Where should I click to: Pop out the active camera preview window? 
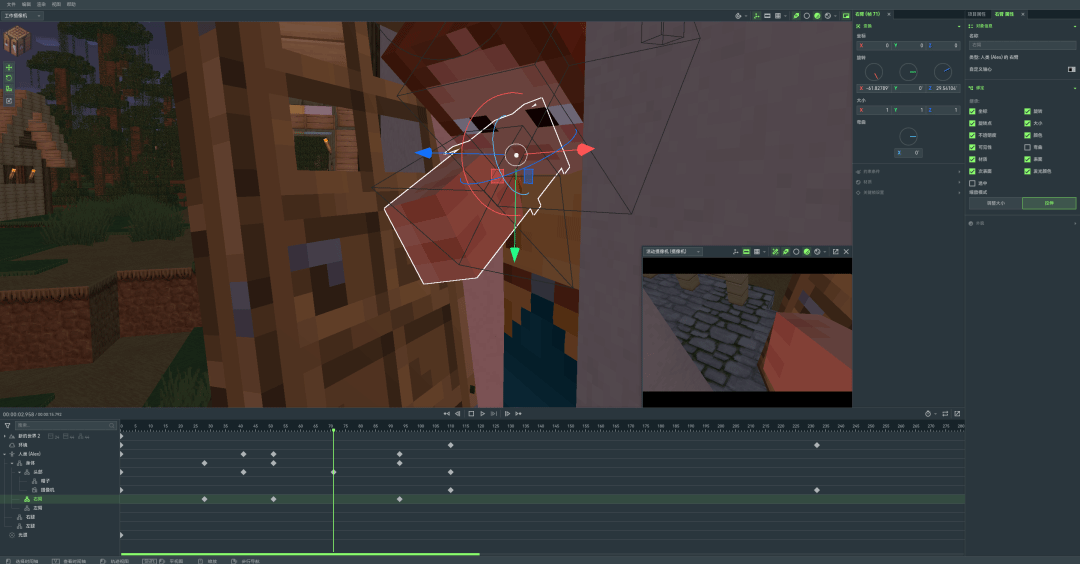click(835, 252)
